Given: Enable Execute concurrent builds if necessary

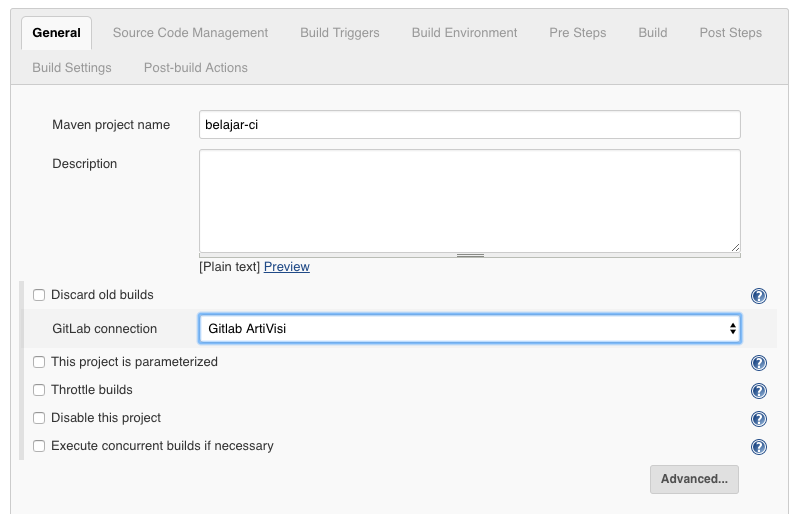Looking at the screenshot, I should click(x=39, y=446).
